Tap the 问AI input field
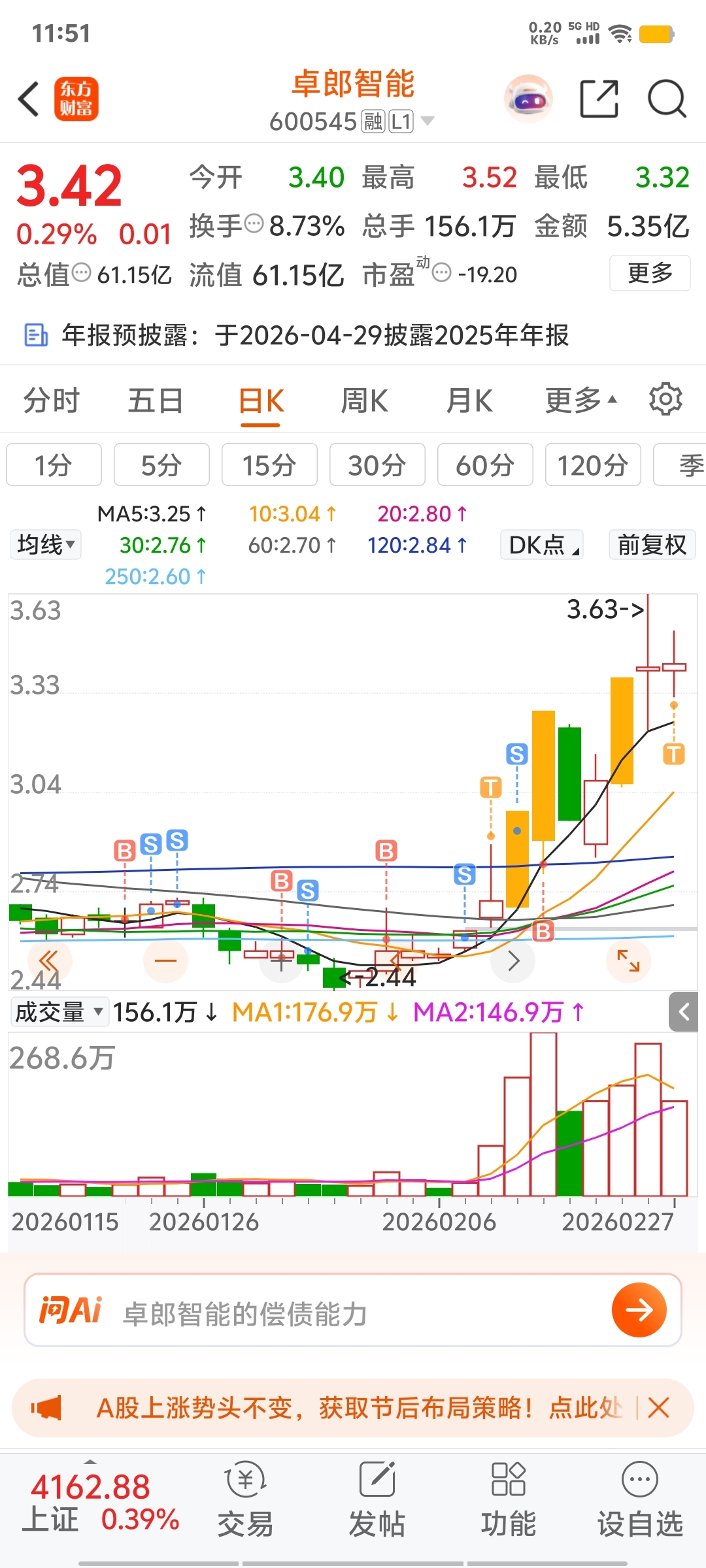The height and width of the screenshot is (1568, 706). coord(353,1310)
